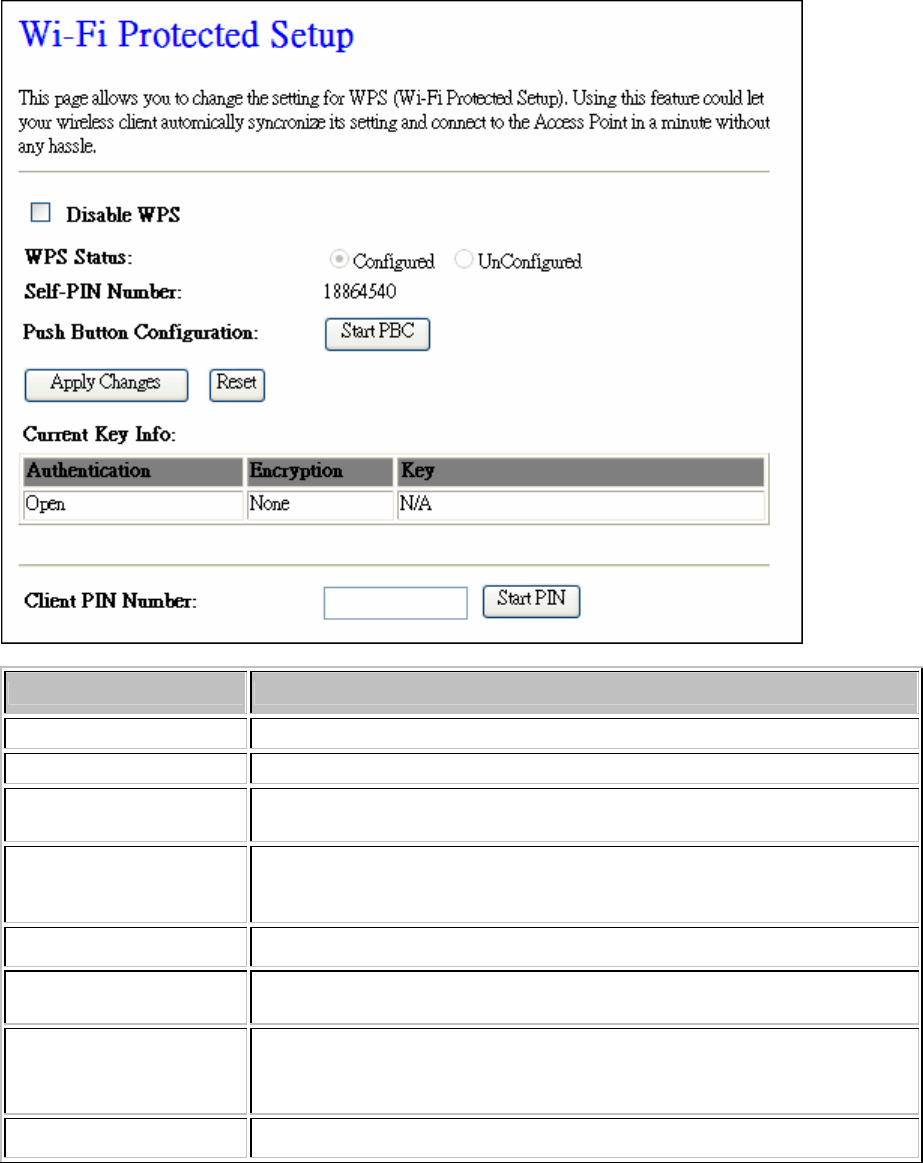Screen dimensions: 923x1163
Task: Click the N/A key cell
Action: point(581,505)
